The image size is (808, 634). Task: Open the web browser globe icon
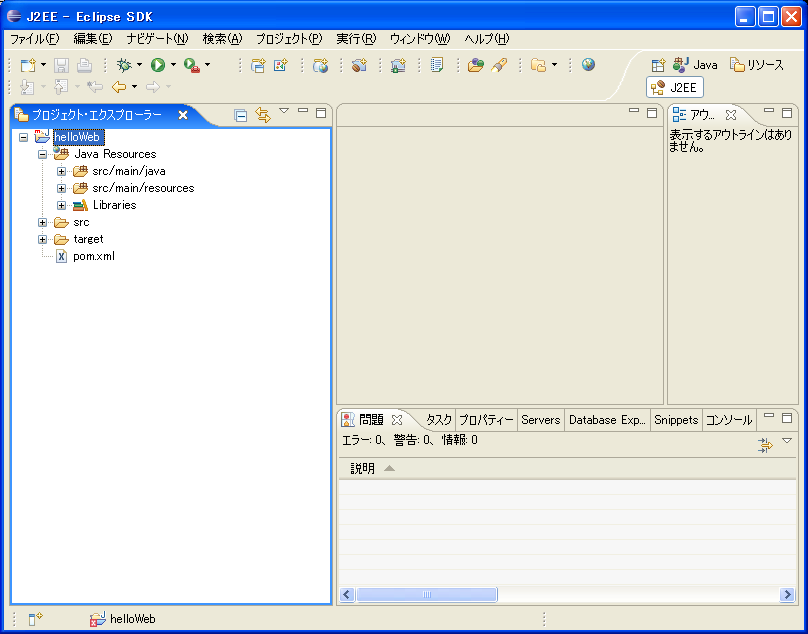588,65
